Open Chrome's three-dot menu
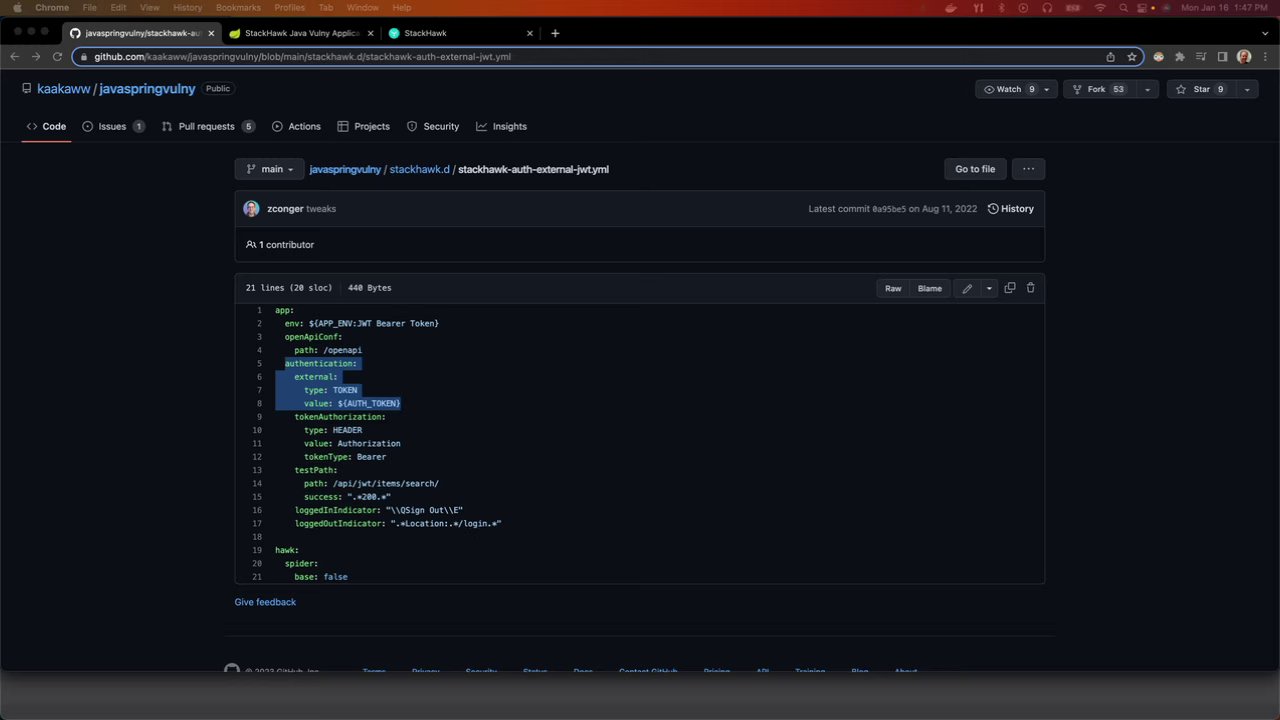The height and width of the screenshot is (720, 1280). pos(1265,57)
